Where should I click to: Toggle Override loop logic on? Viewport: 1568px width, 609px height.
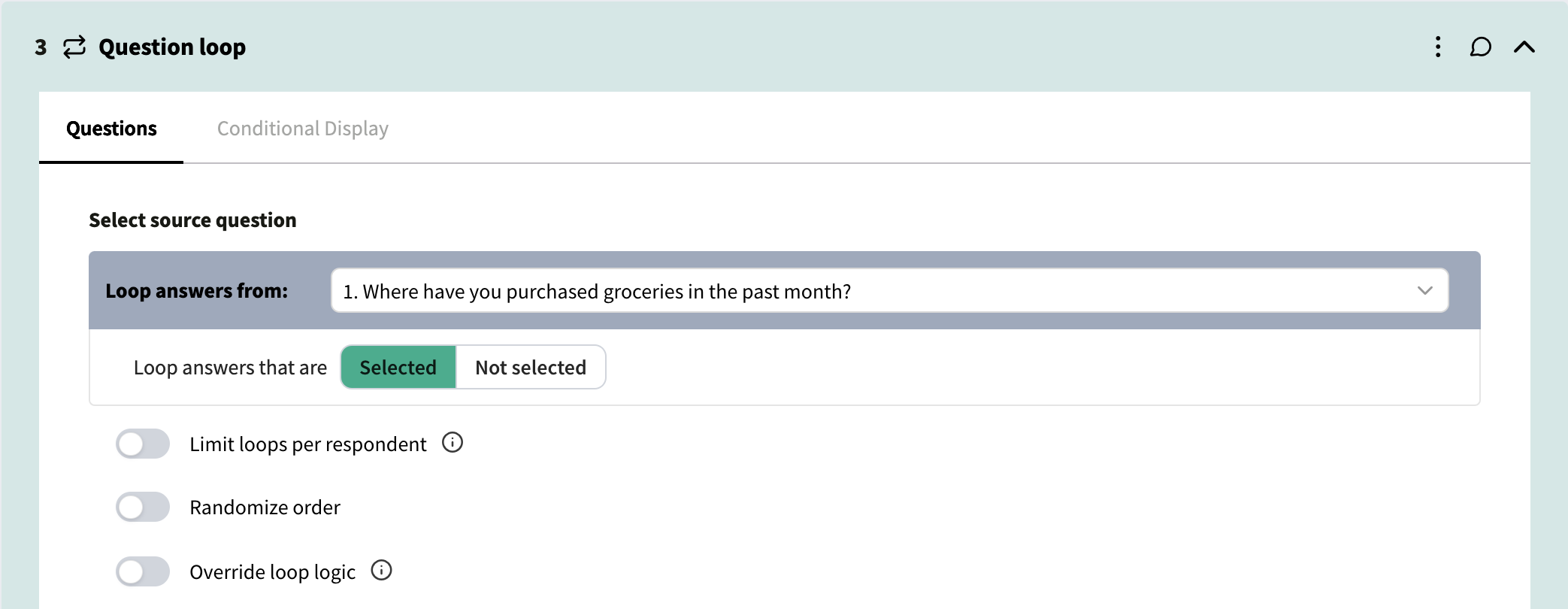[143, 571]
